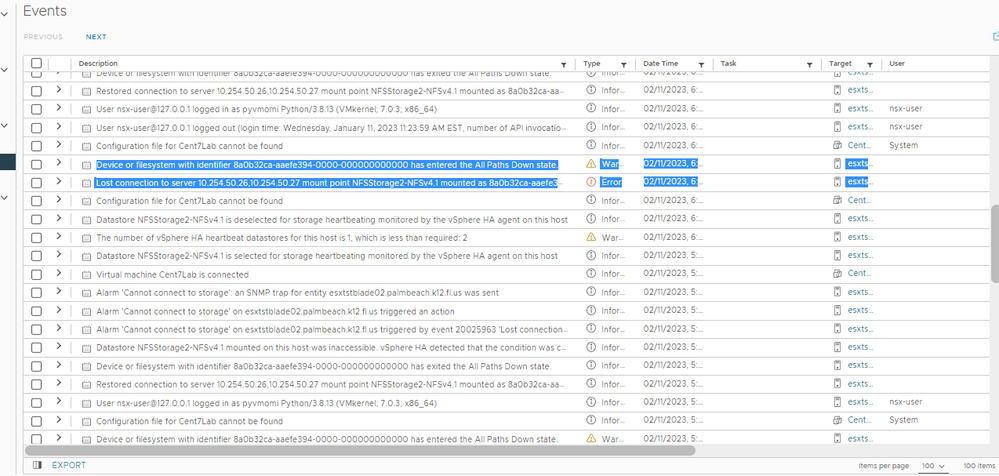The image size is (999, 476).
Task: Expand the Lost connection to server event row
Action: click(x=59, y=182)
